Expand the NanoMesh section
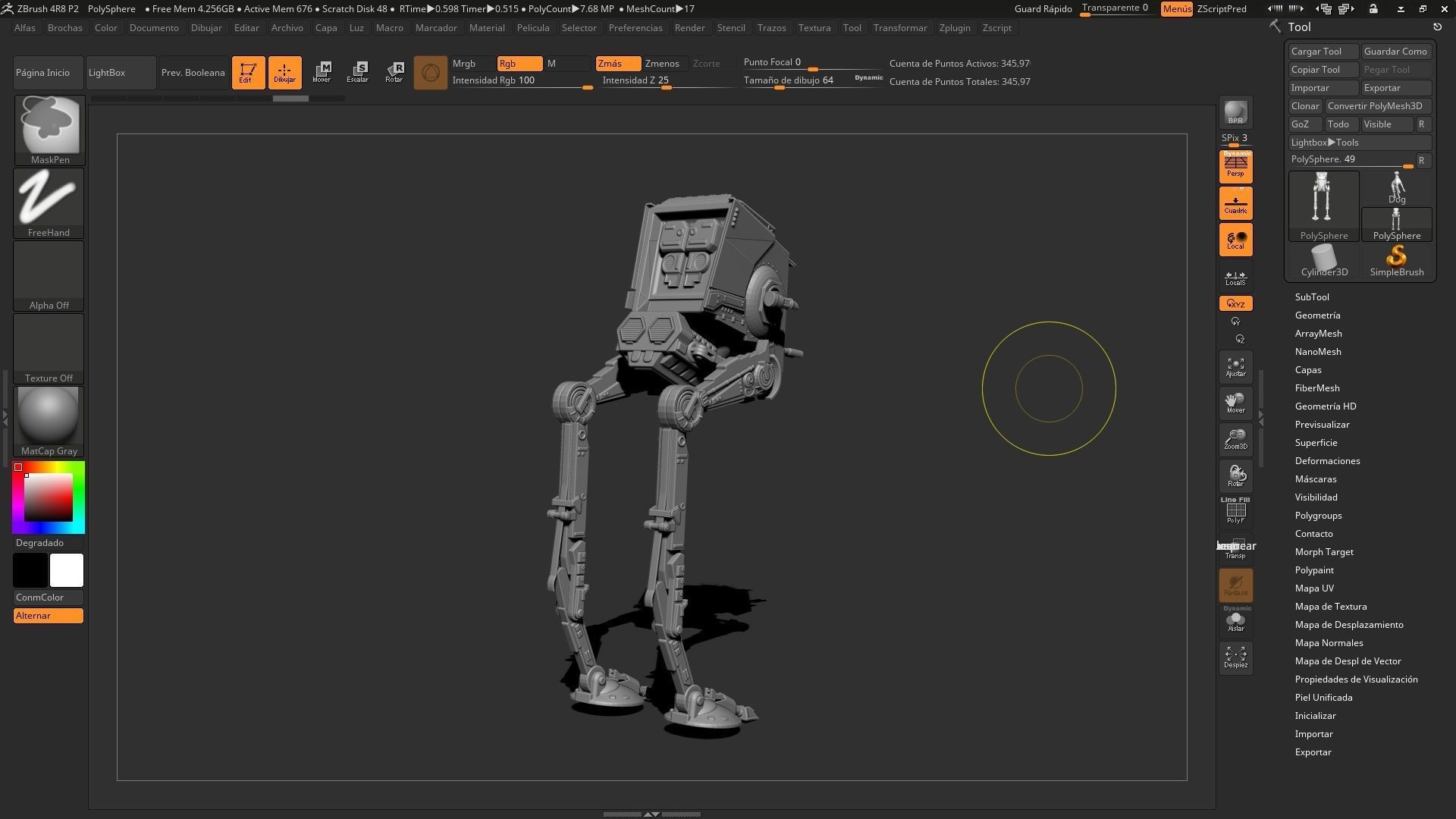Image resolution: width=1456 pixels, height=819 pixels. (1318, 352)
